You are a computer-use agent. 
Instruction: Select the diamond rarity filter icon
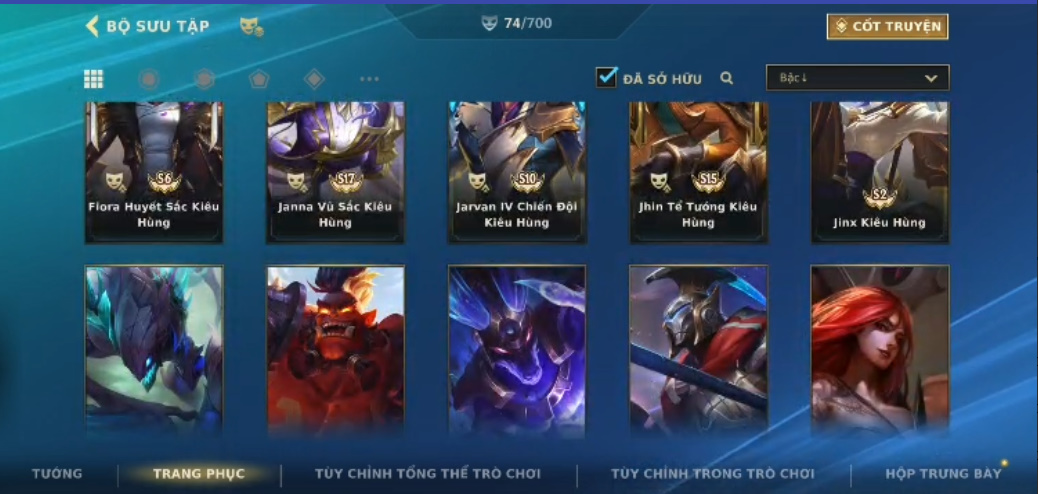pos(314,79)
